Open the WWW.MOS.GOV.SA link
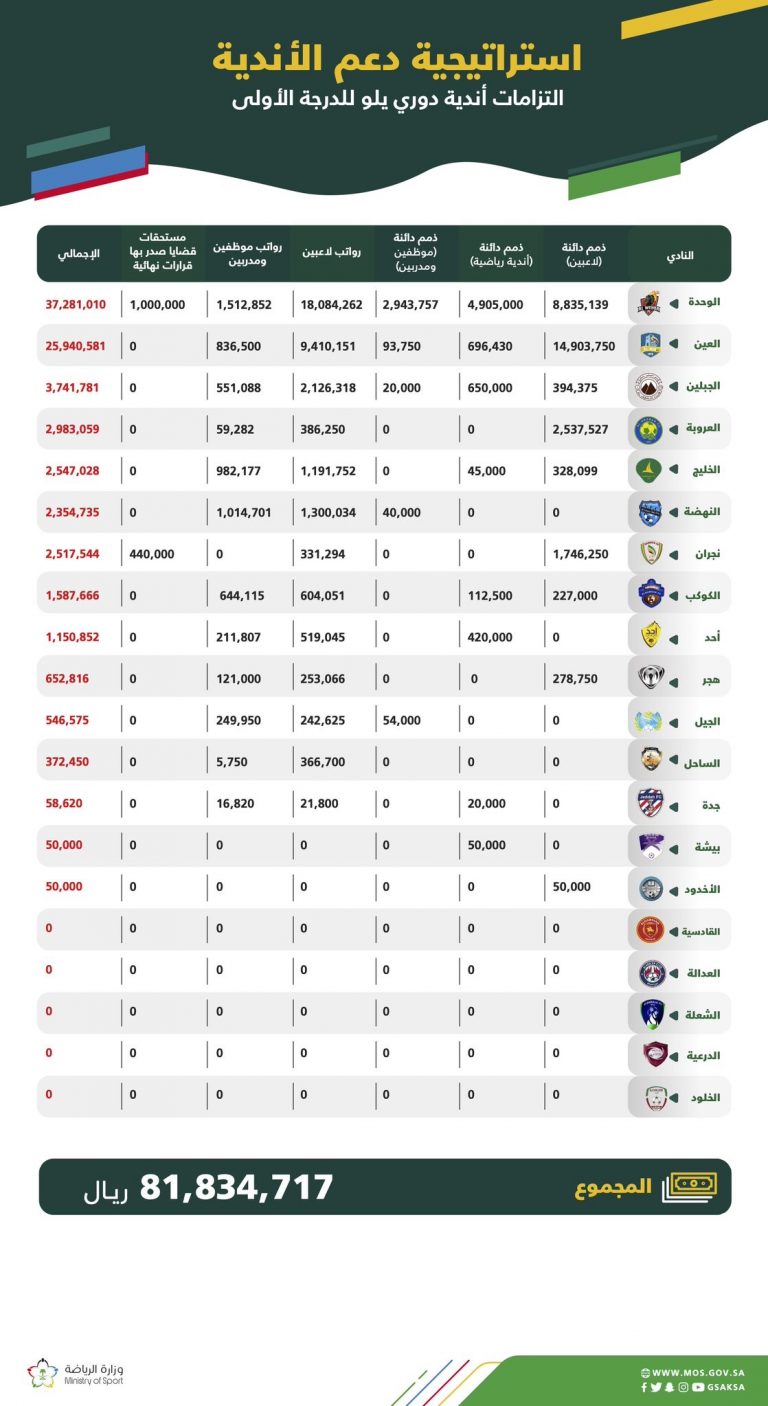The image size is (768, 1406). (698, 1373)
